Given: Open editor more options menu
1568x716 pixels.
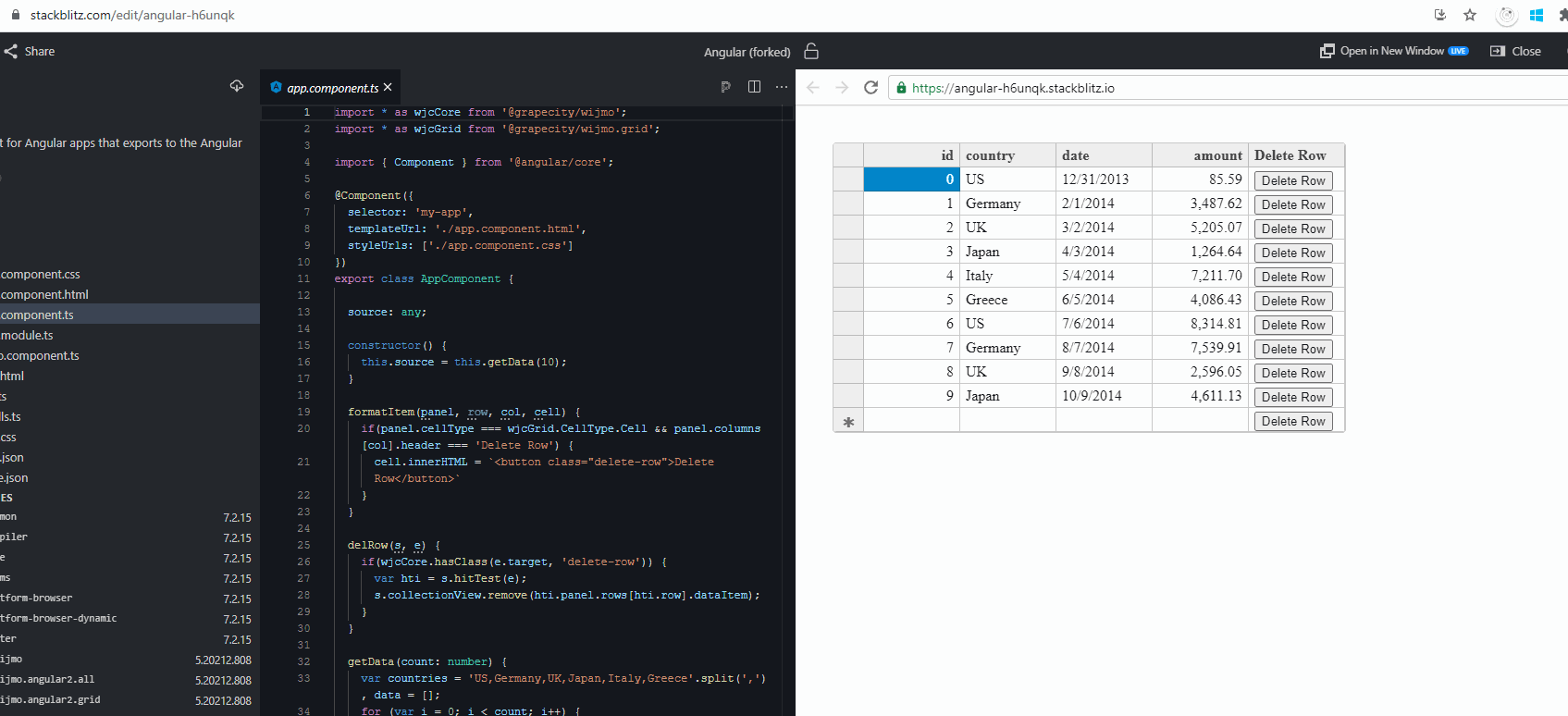Looking at the screenshot, I should [782, 87].
